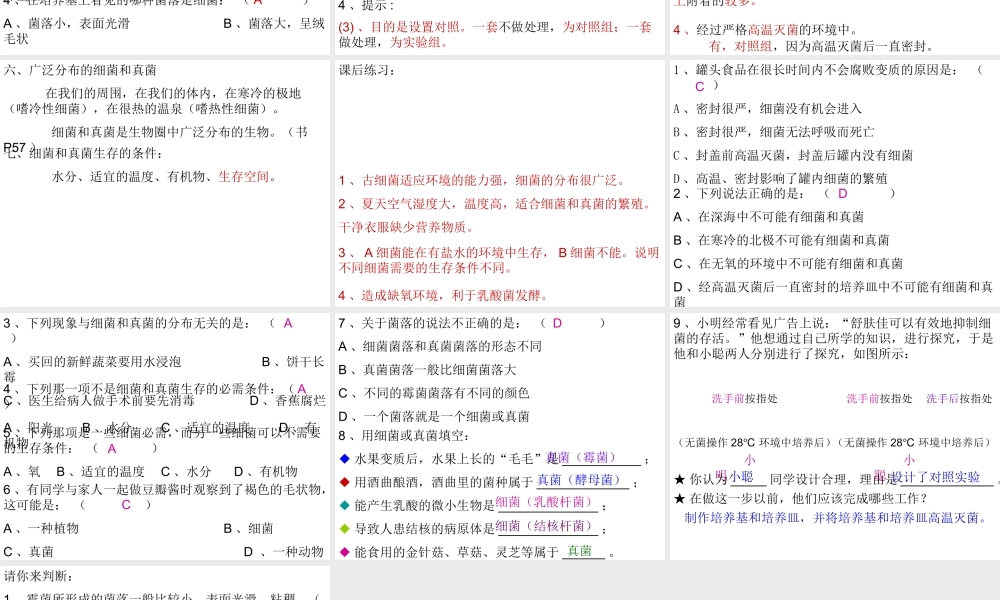Click the star bullet before 你认为
Screen dimensions: 1000x600
pyautogui.click(x=680, y=480)
